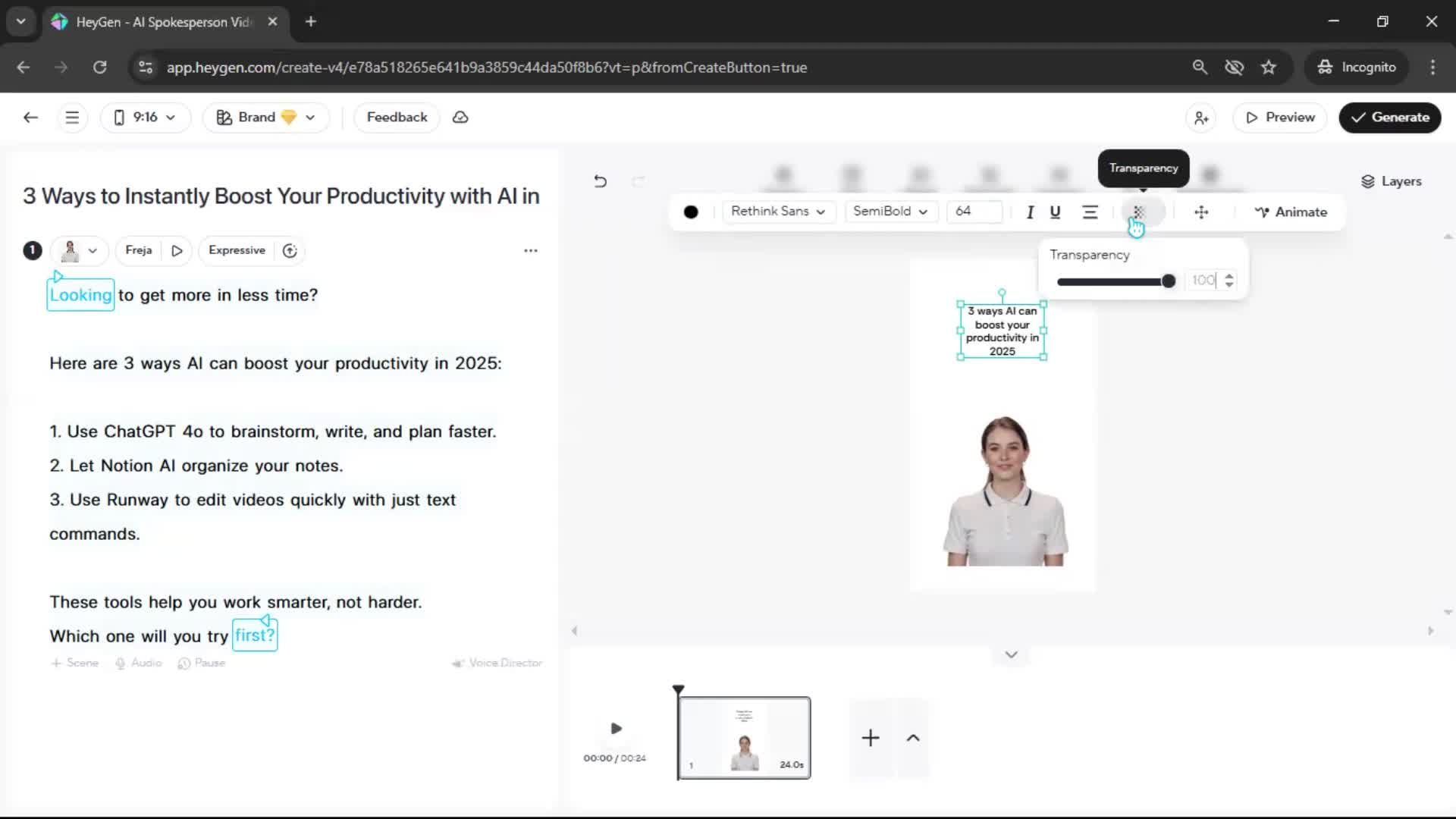This screenshot has width=1456, height=819.
Task: Open the position and move tool icon
Action: pos(1201,212)
